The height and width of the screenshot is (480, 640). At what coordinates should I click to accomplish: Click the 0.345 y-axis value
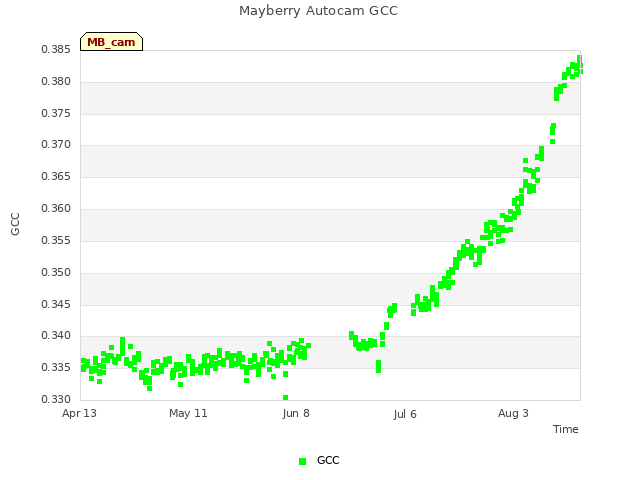coord(56,304)
